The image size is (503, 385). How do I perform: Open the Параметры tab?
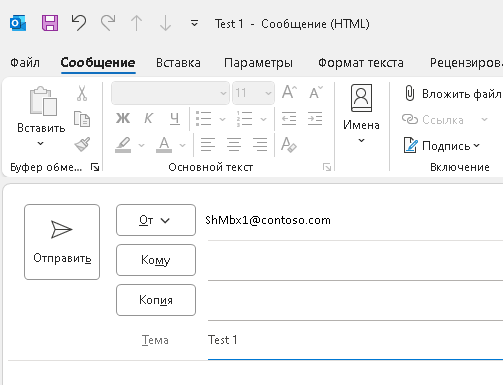pos(258,63)
